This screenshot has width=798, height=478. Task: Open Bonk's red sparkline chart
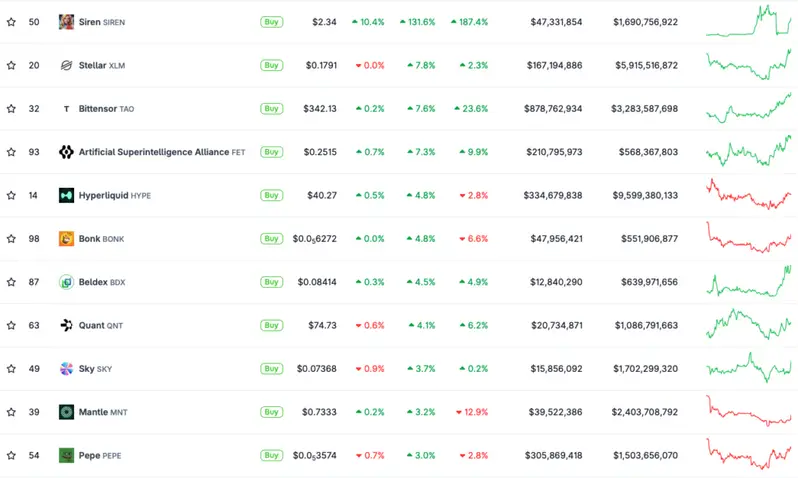pyautogui.click(x=749, y=238)
